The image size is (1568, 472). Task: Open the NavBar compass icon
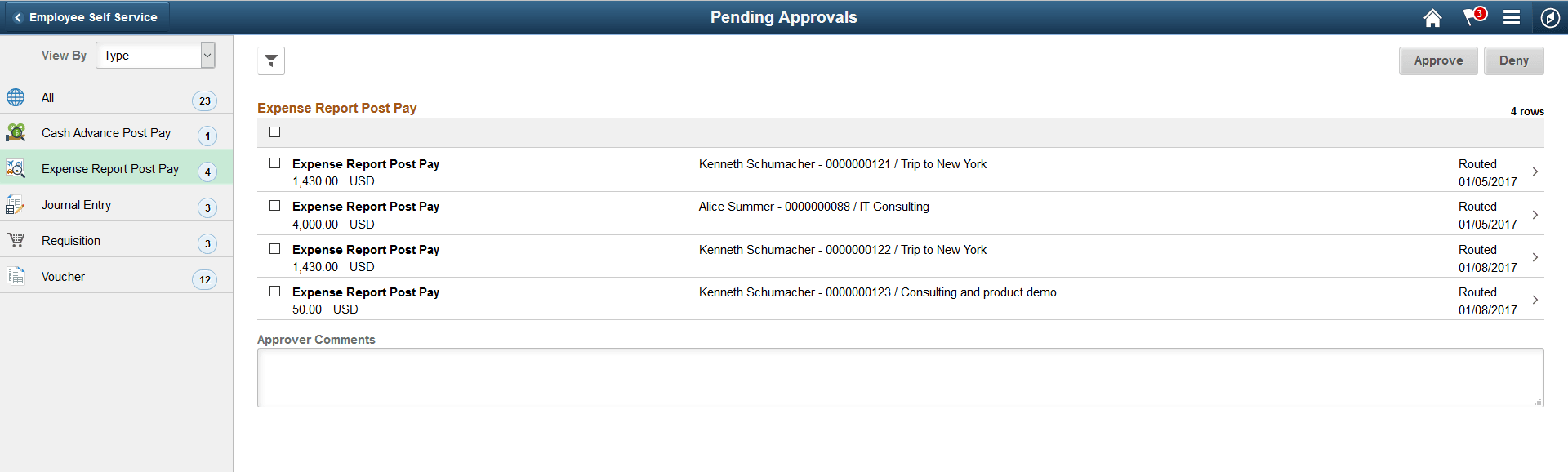pos(1549,17)
